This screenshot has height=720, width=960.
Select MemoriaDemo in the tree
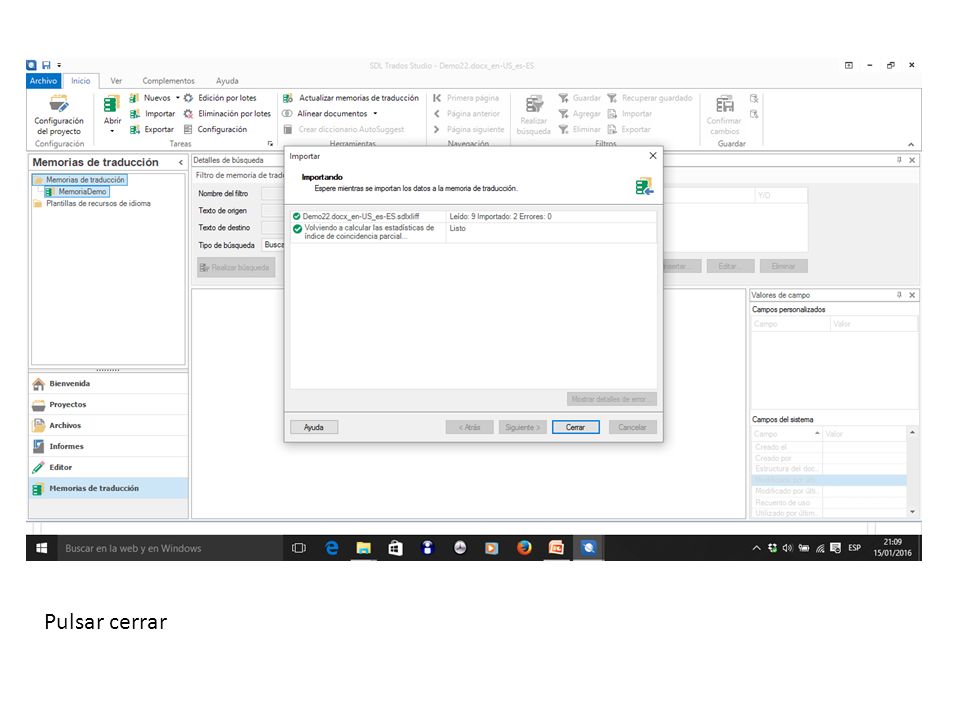click(x=77, y=192)
